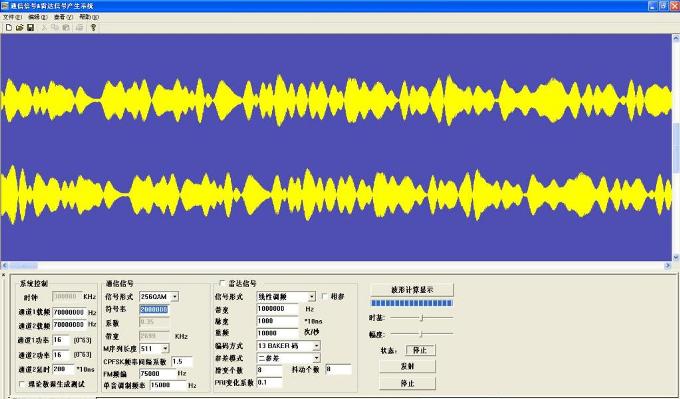Open the 文件 menu

click(x=12, y=17)
